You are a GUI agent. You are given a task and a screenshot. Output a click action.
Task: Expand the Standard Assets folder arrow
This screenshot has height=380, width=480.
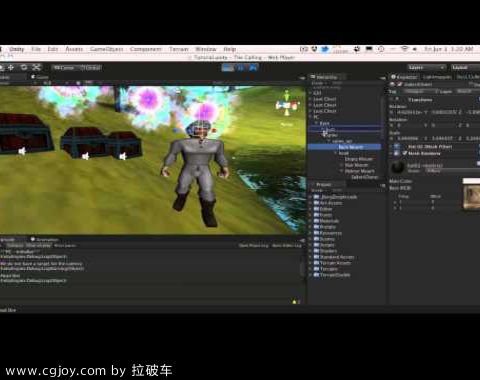tap(310, 257)
